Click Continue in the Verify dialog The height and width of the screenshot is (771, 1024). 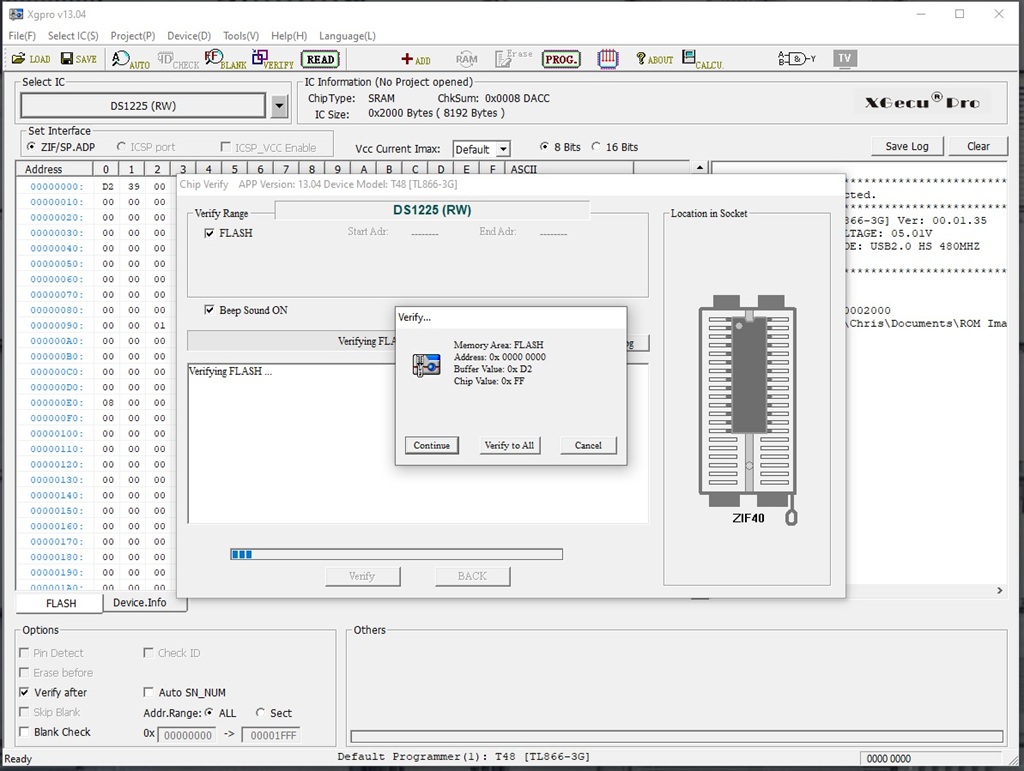point(431,445)
